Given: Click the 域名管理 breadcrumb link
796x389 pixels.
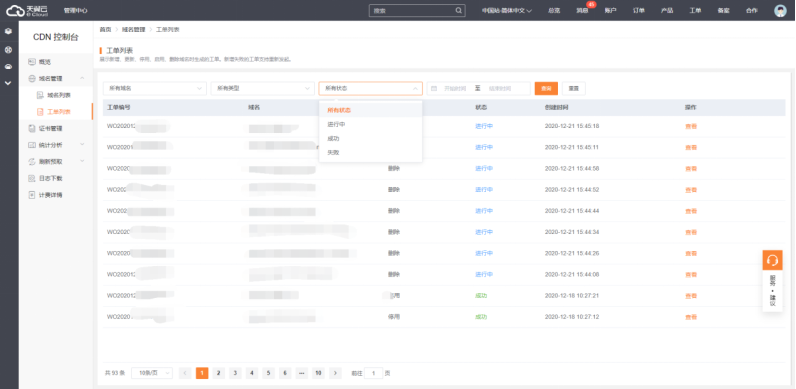Looking at the screenshot, I should pos(134,29).
